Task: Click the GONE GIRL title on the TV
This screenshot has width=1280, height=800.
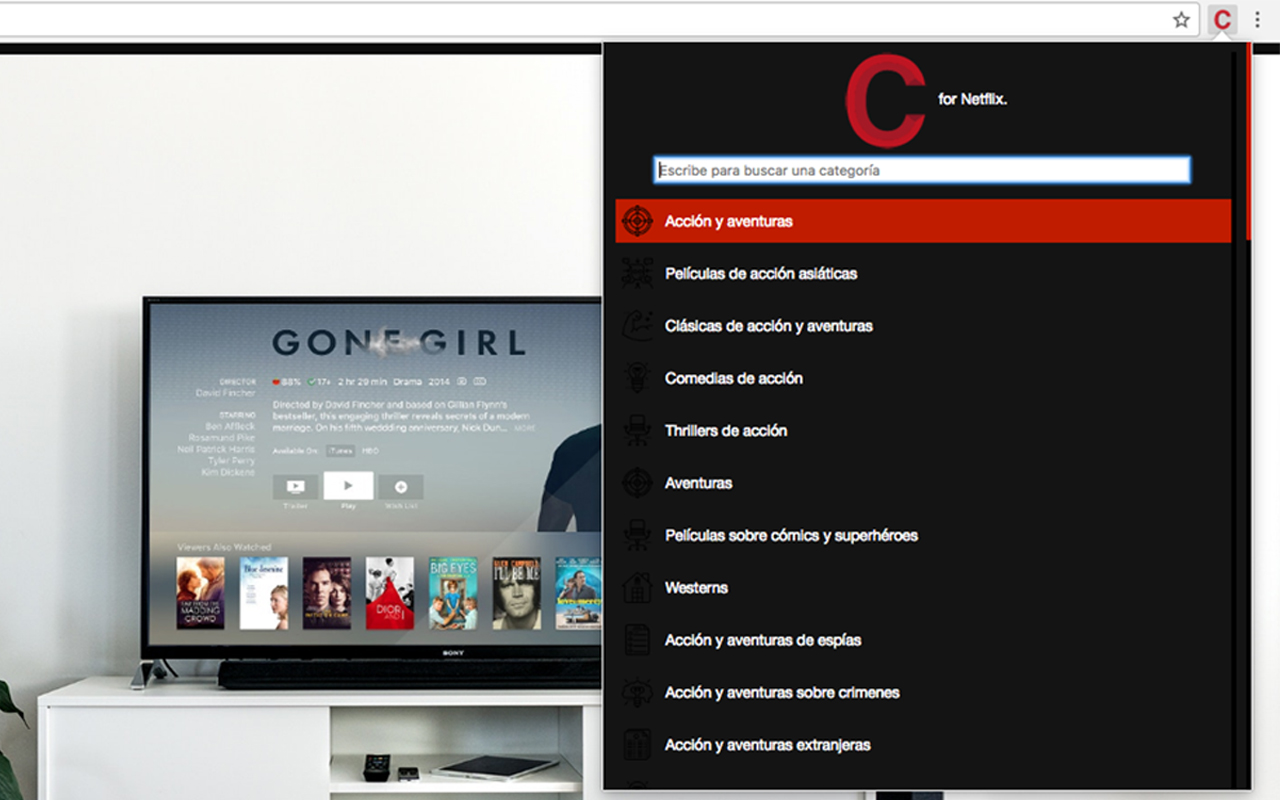Action: (x=399, y=343)
